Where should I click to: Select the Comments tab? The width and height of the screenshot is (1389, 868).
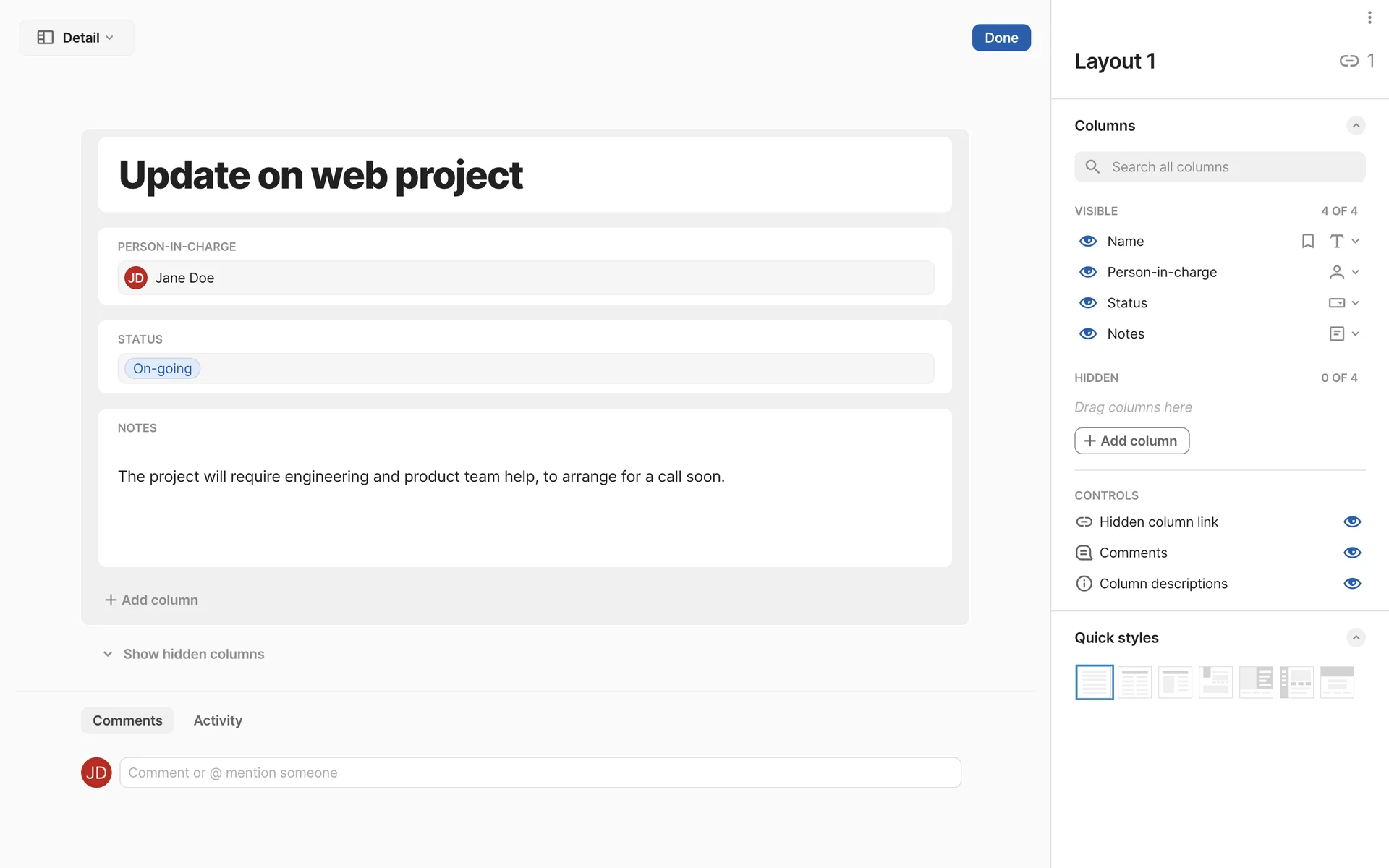click(127, 720)
